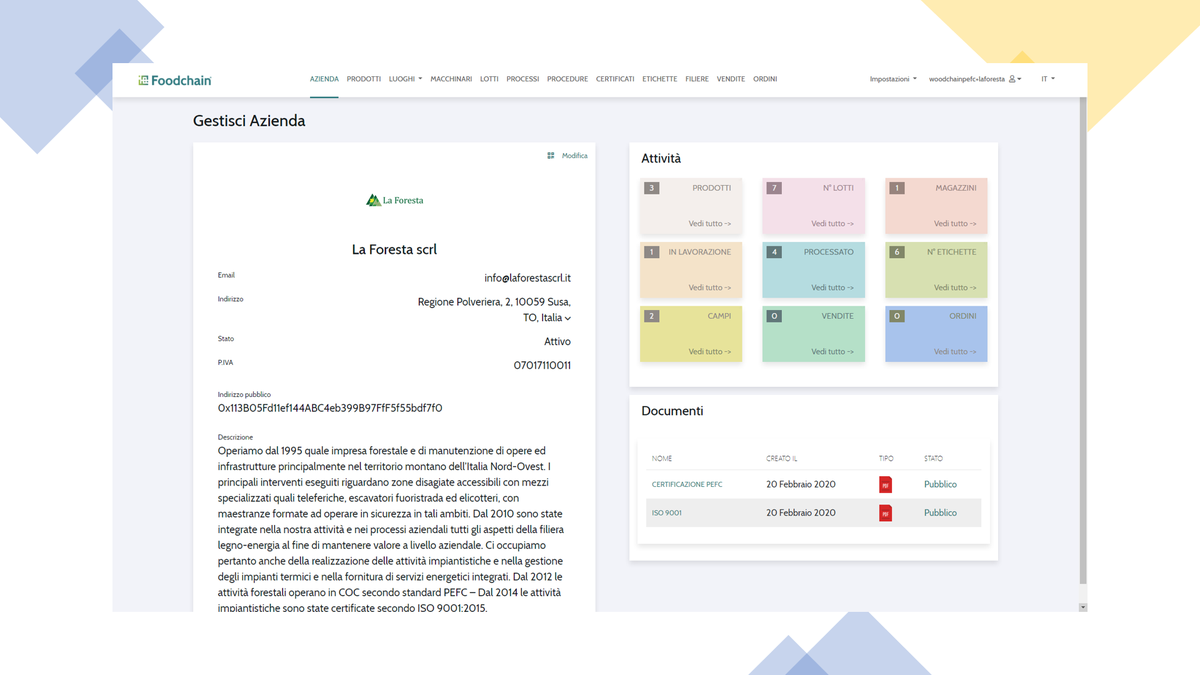Click 'Vedi tutto' in the PRODOTTI card

pyautogui.click(x=710, y=224)
